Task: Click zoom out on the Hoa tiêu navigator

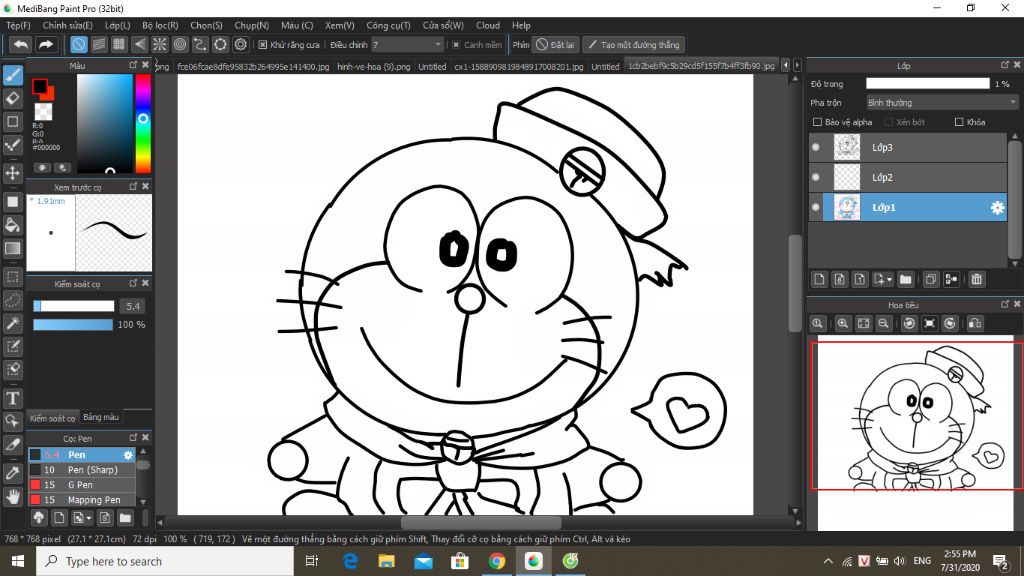Action: pos(884,323)
